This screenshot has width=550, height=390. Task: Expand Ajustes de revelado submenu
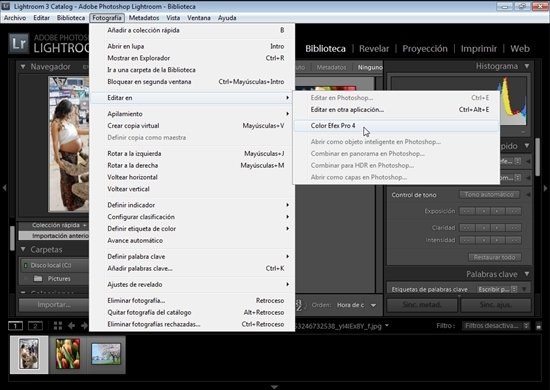[192, 284]
